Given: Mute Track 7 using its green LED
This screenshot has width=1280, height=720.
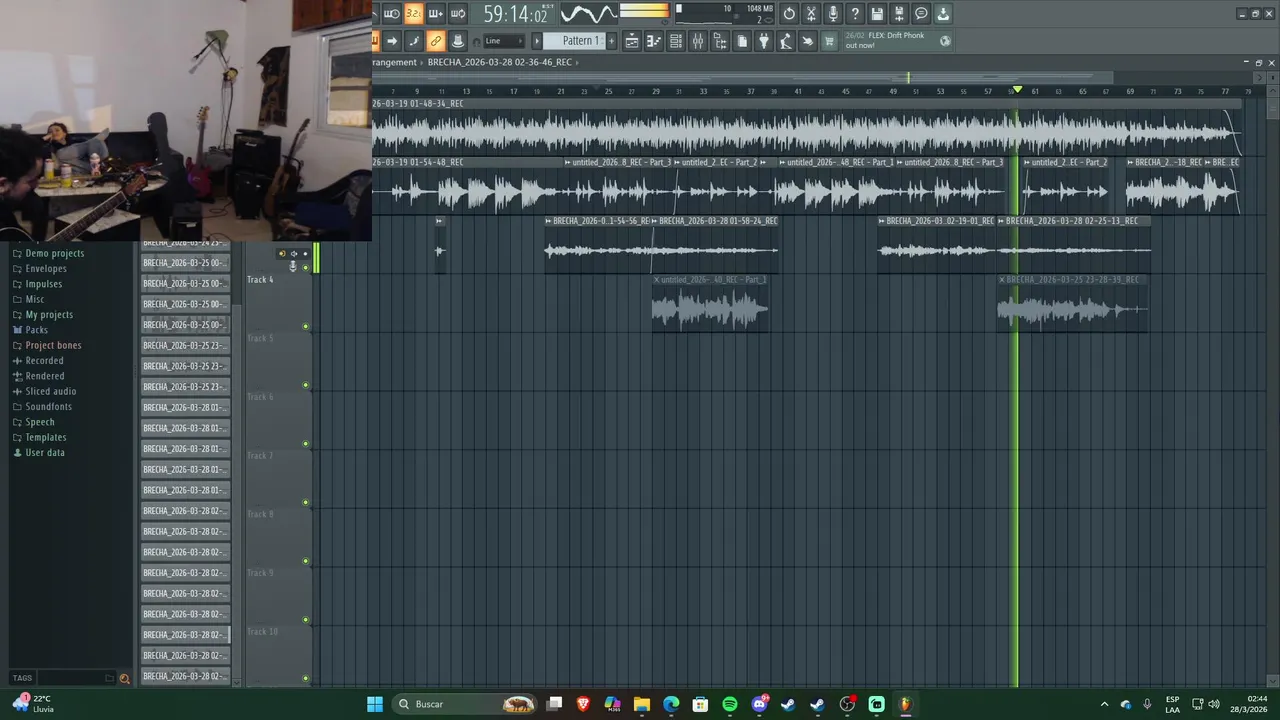Looking at the screenshot, I should tap(305, 502).
